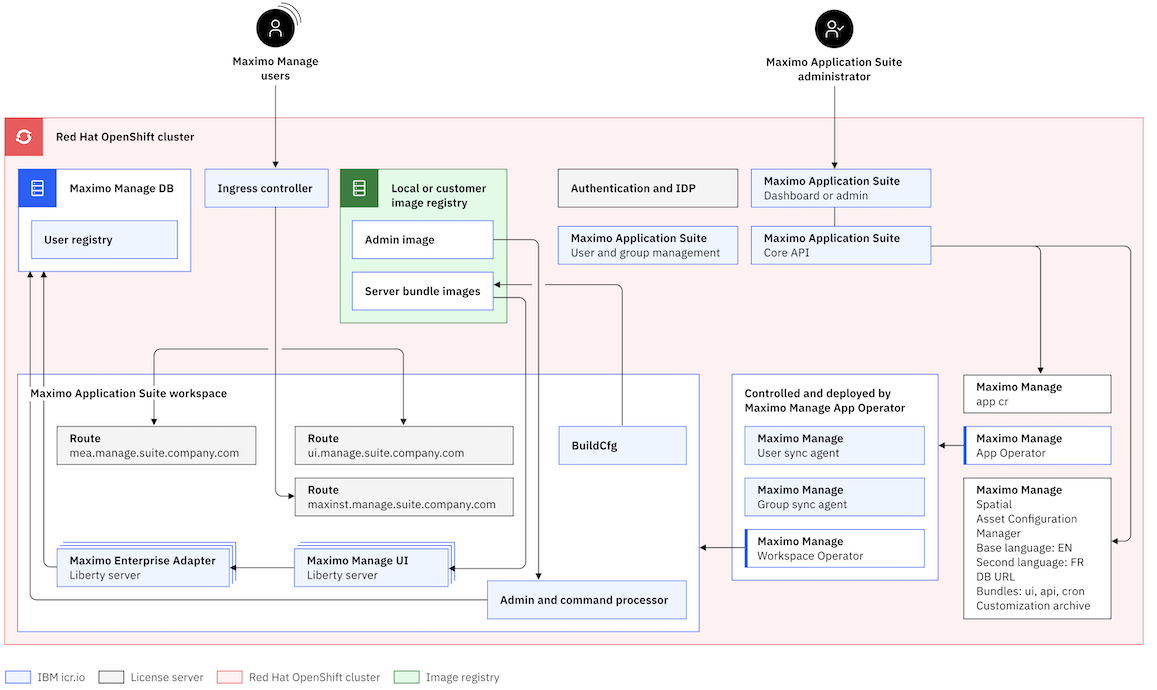Click 'Bundles: ui, api, cron' text line
The image size is (1157, 690).
click(x=1031, y=591)
